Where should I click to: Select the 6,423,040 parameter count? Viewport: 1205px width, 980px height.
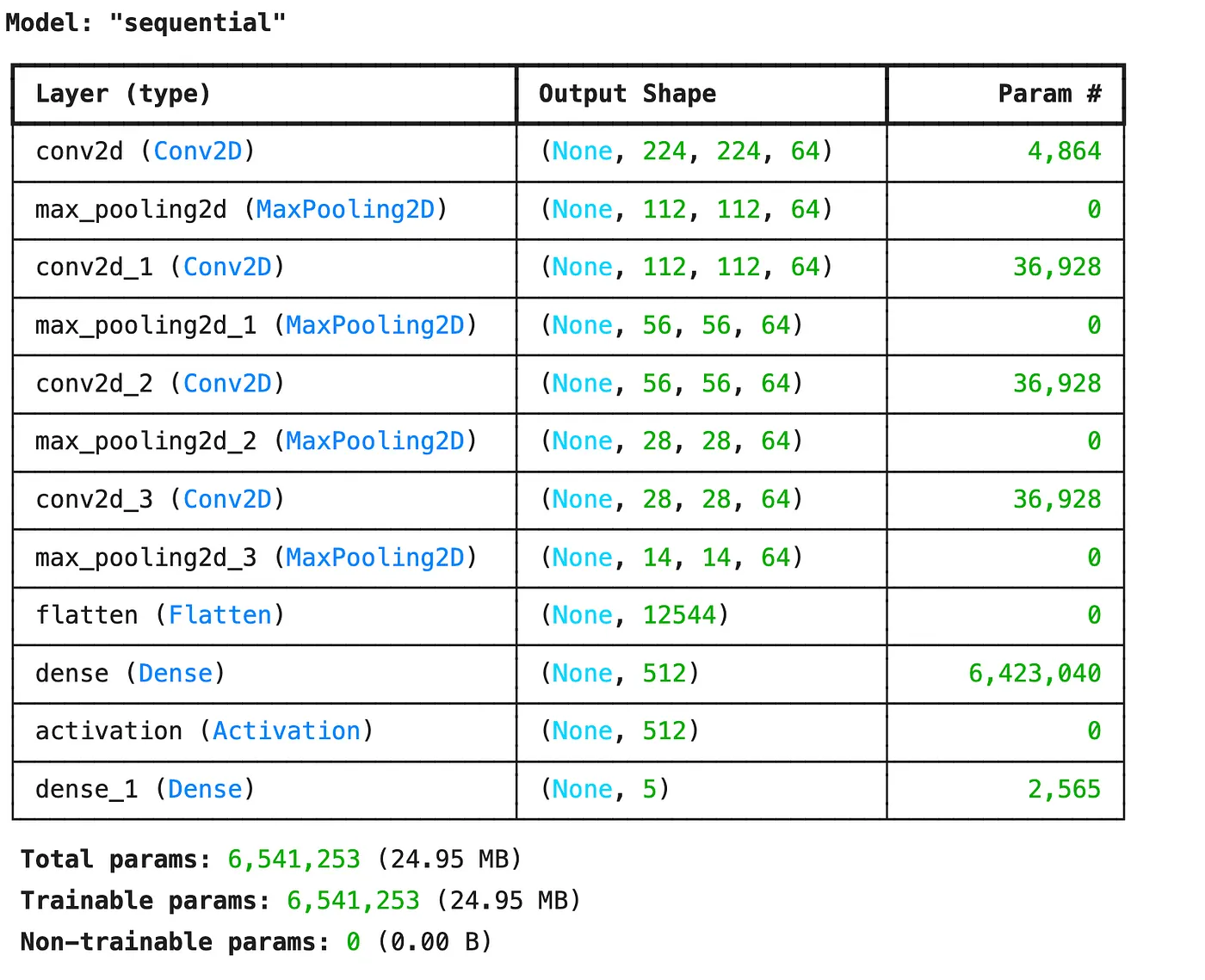pos(1035,674)
